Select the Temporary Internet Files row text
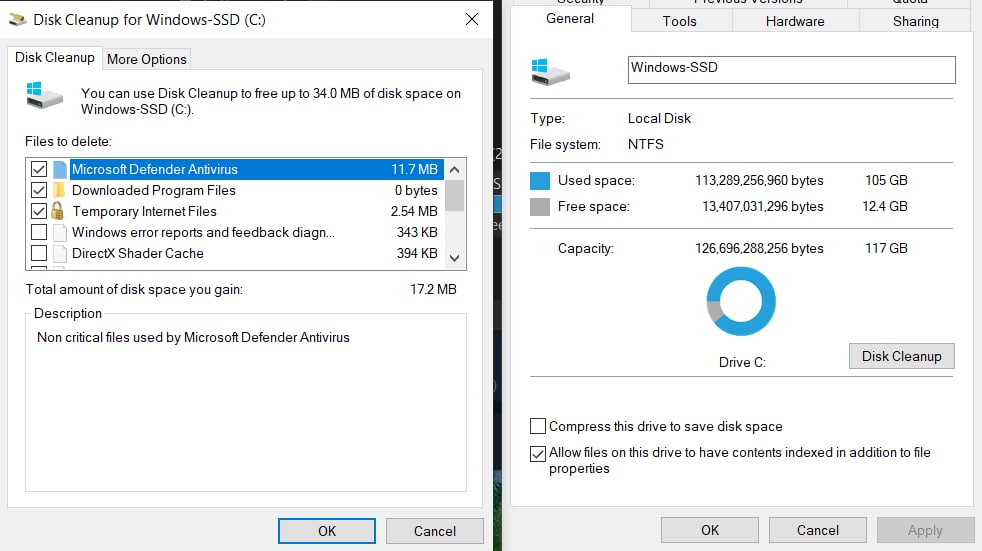This screenshot has height=551, width=982. (x=144, y=212)
